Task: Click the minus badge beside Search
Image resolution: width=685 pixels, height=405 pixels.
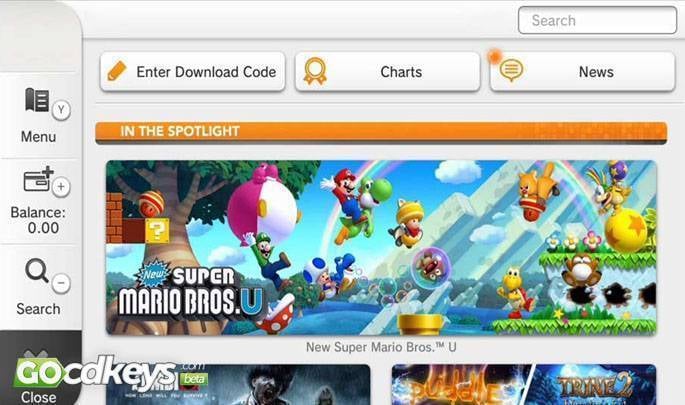Action: pos(61,283)
